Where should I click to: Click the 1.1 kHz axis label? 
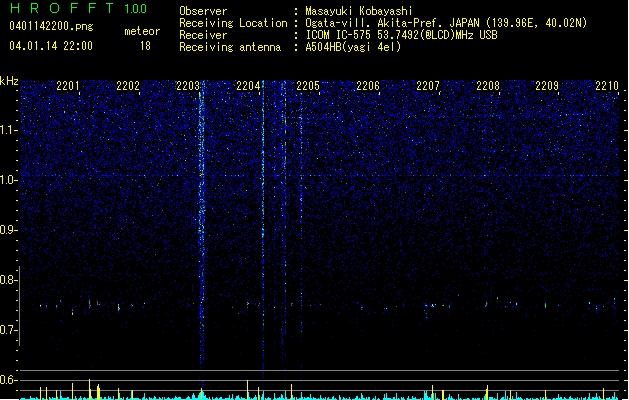click(x=8, y=130)
